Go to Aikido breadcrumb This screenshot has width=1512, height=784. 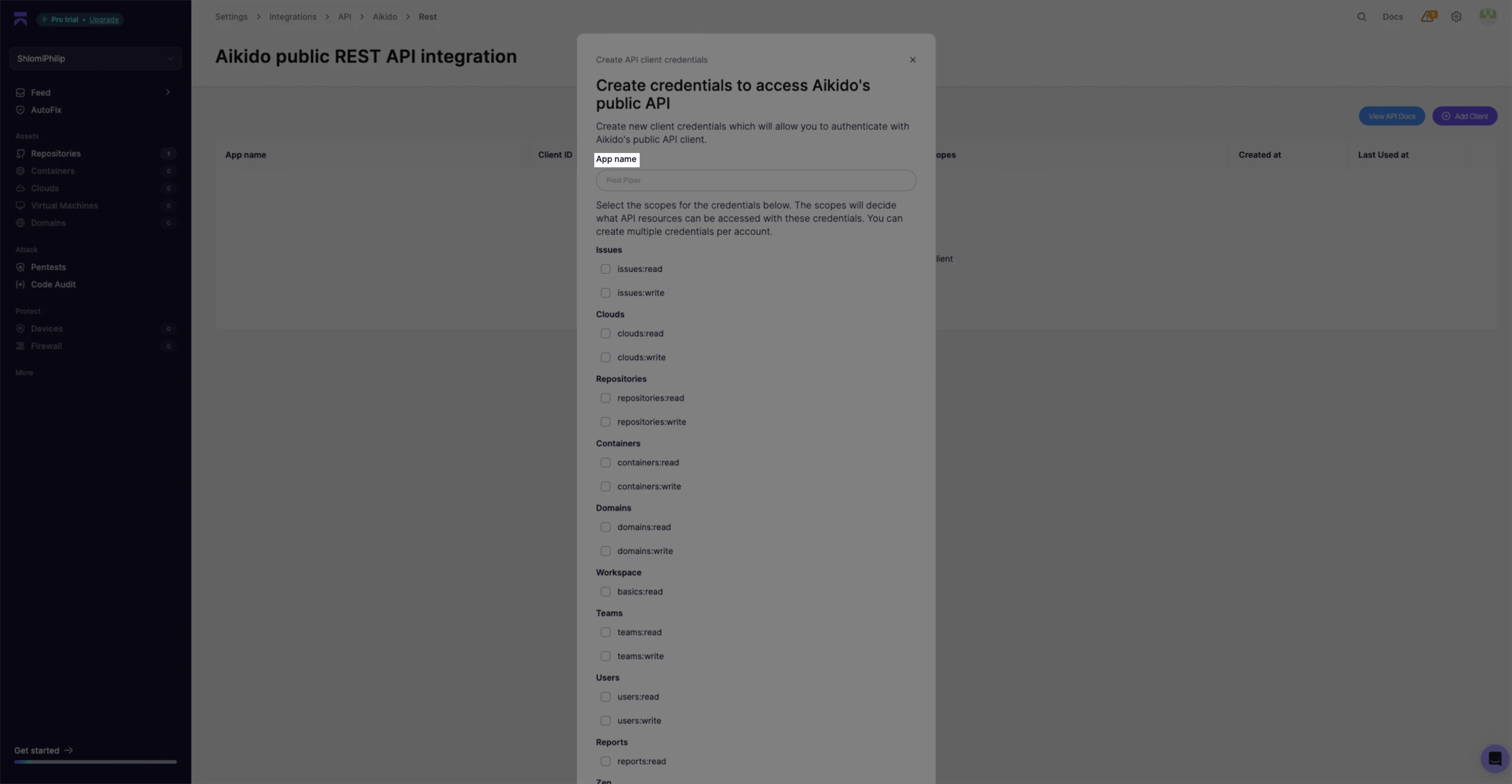pyautogui.click(x=385, y=17)
